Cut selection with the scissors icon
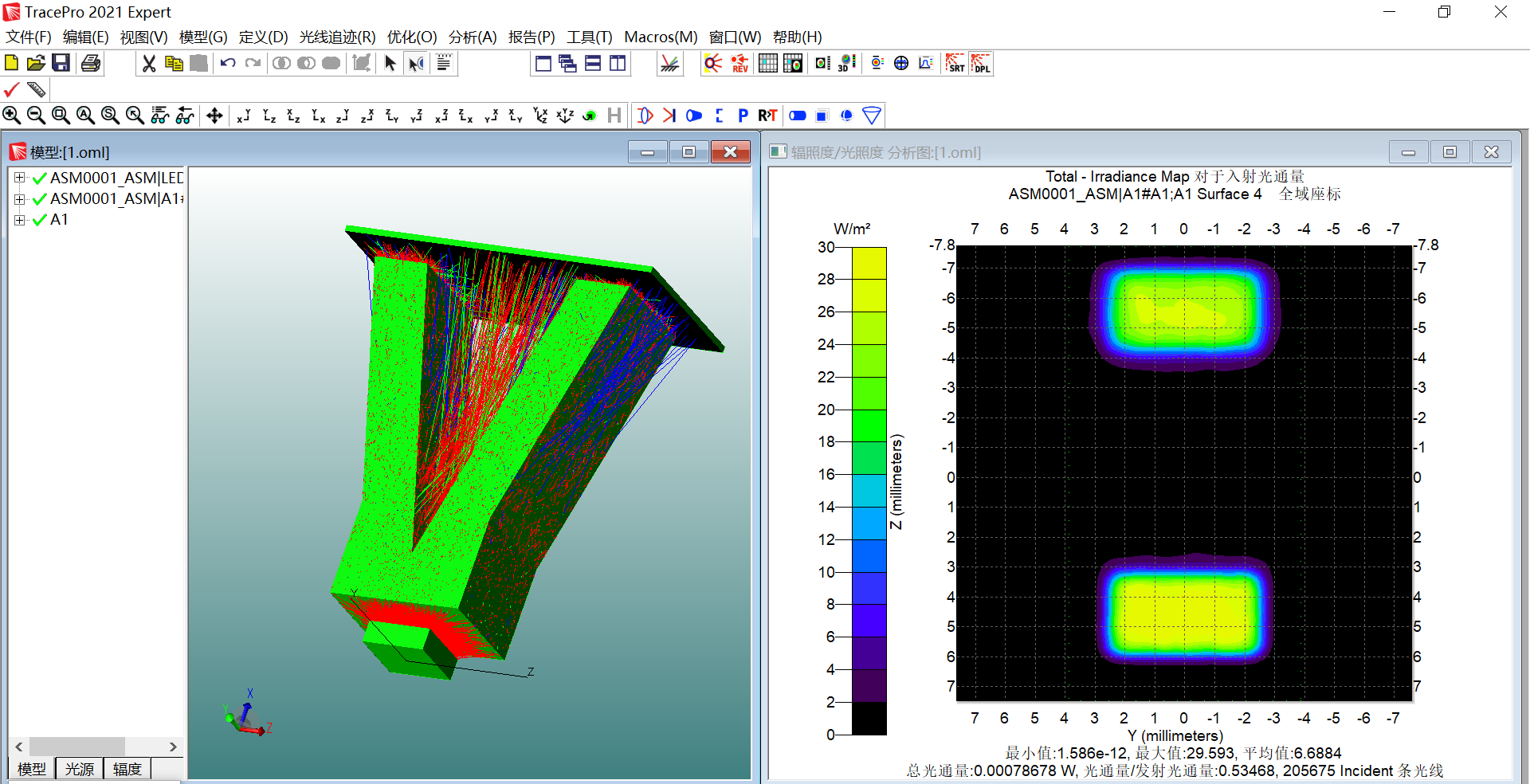The height and width of the screenshot is (784, 1530). pyautogui.click(x=149, y=63)
